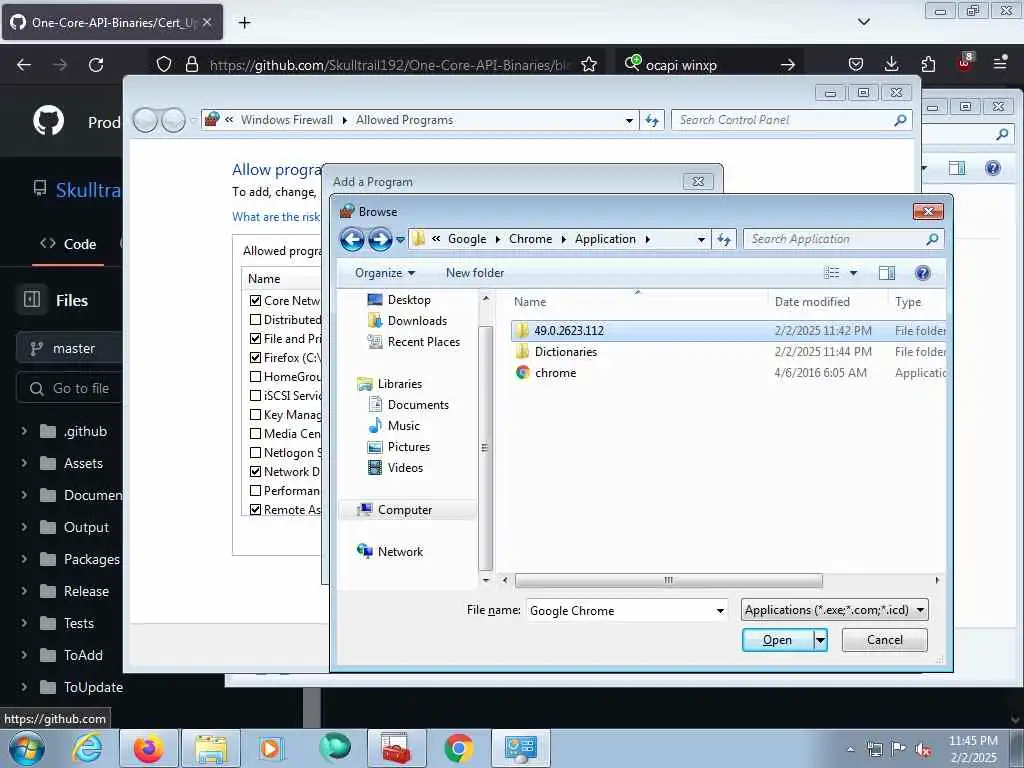Open Google Chrome from the taskbar

[459, 748]
